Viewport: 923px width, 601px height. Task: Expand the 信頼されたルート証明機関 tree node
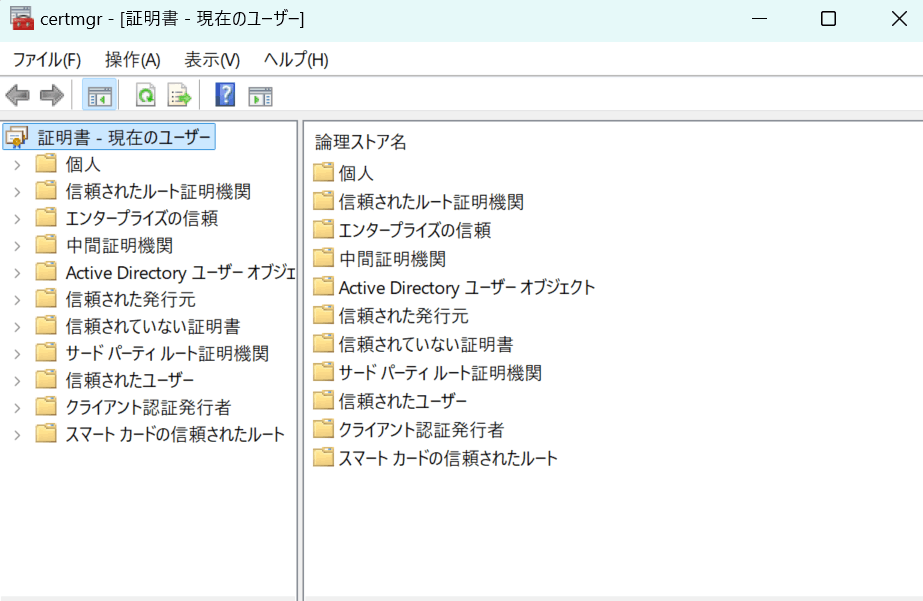(x=17, y=192)
